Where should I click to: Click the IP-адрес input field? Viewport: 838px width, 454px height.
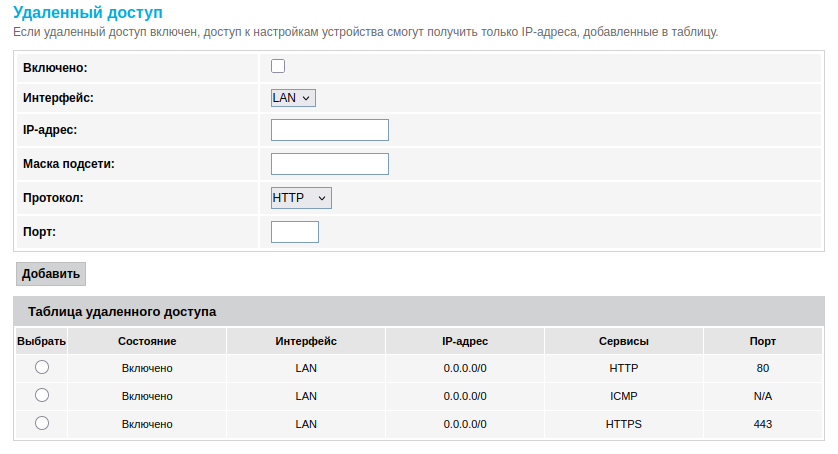(x=329, y=130)
